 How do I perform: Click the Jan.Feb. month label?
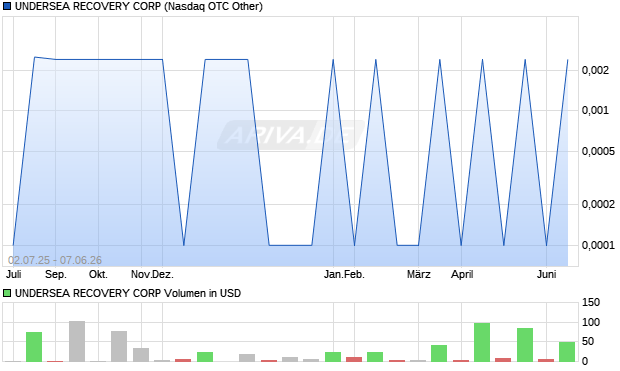(344, 274)
